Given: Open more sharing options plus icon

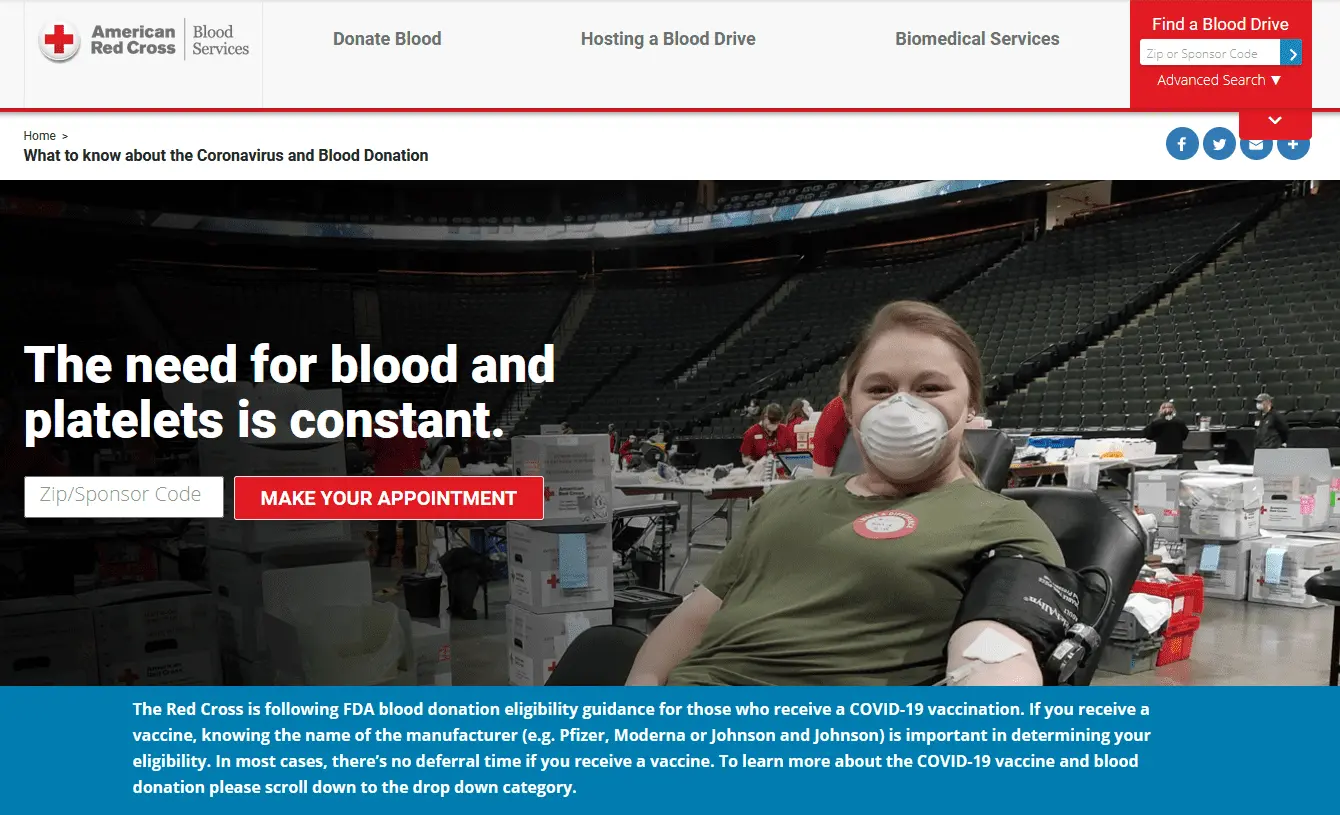Looking at the screenshot, I should pyautogui.click(x=1293, y=146).
